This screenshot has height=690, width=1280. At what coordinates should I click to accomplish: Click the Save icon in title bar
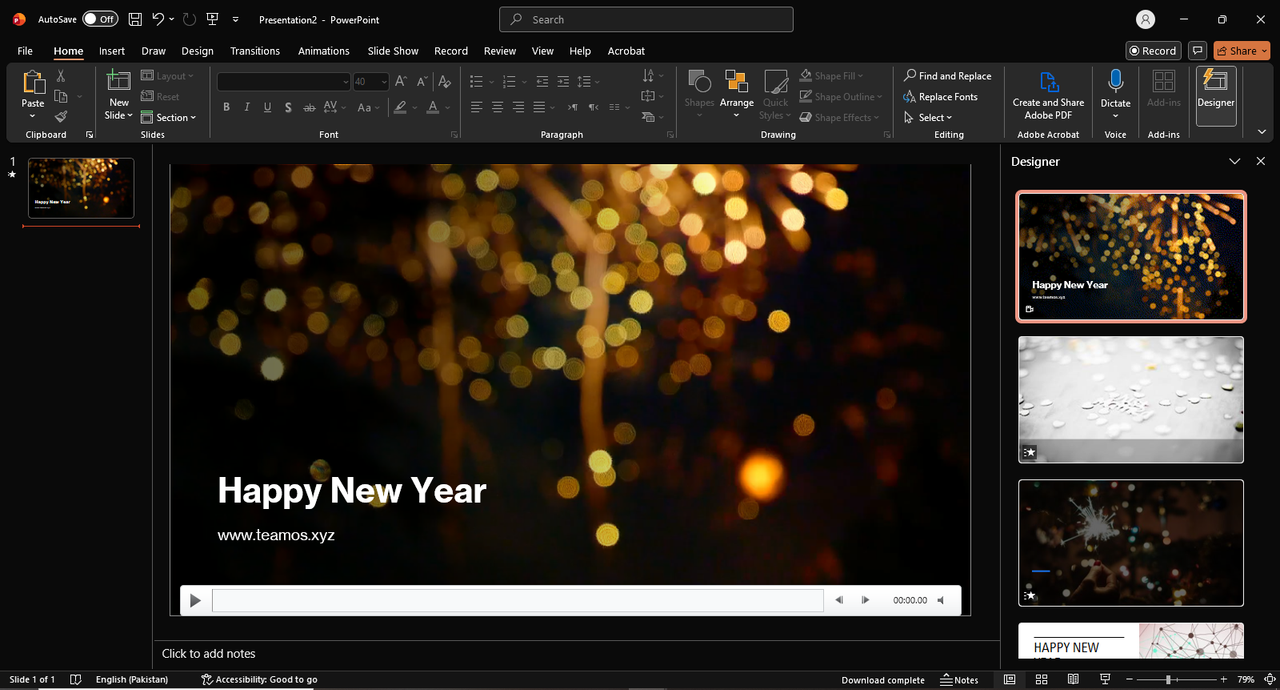coord(135,19)
